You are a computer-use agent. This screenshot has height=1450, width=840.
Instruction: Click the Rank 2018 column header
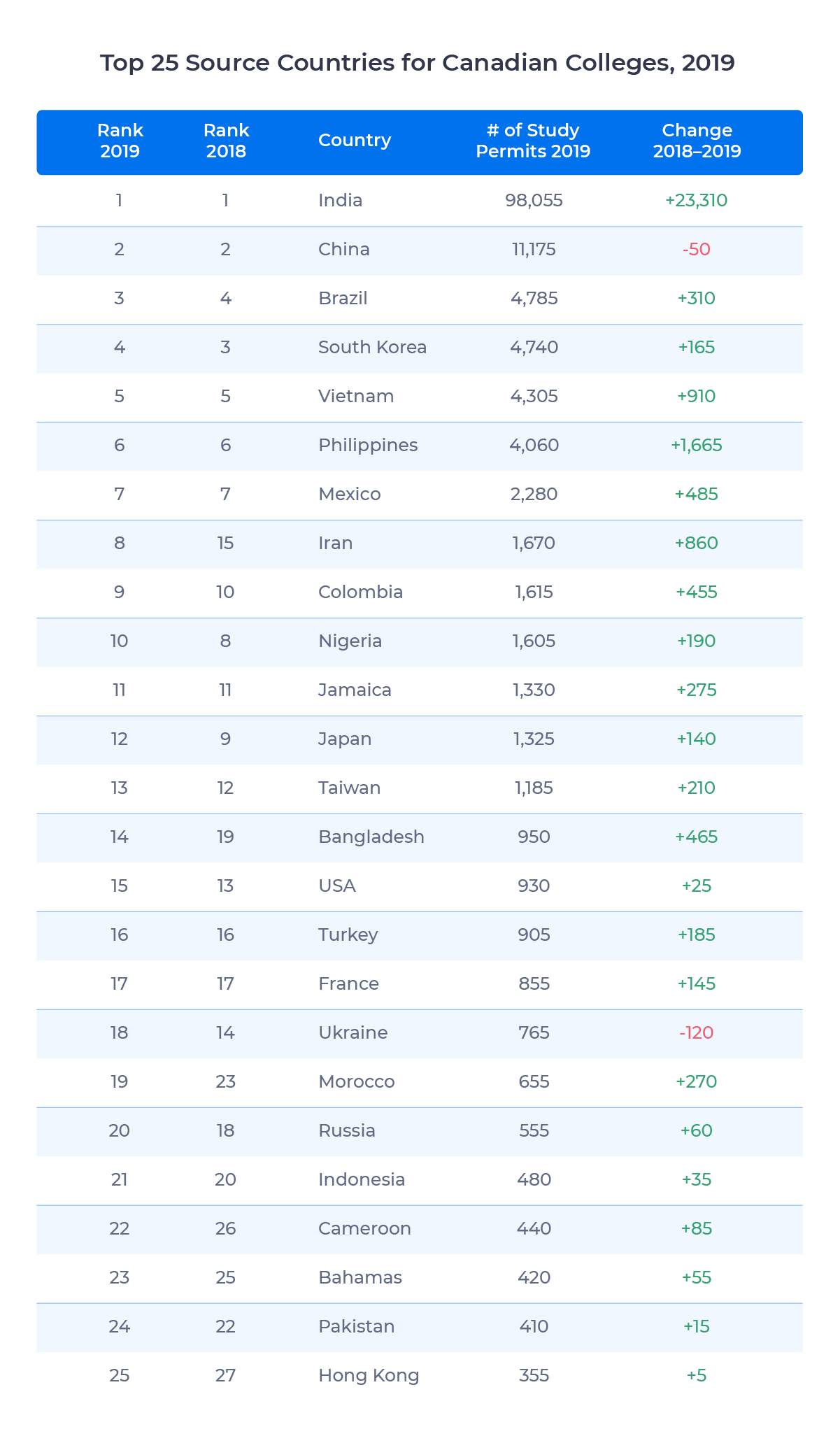[x=226, y=141]
